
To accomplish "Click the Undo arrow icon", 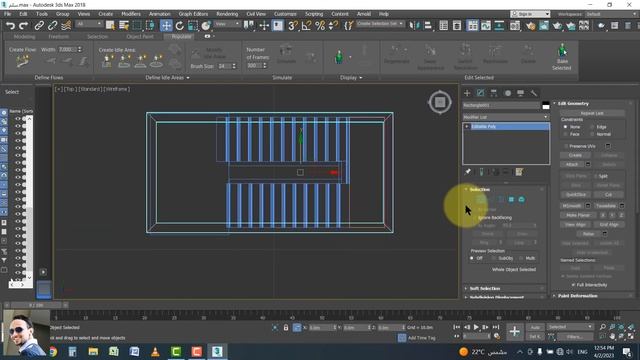I will click(10, 26).
